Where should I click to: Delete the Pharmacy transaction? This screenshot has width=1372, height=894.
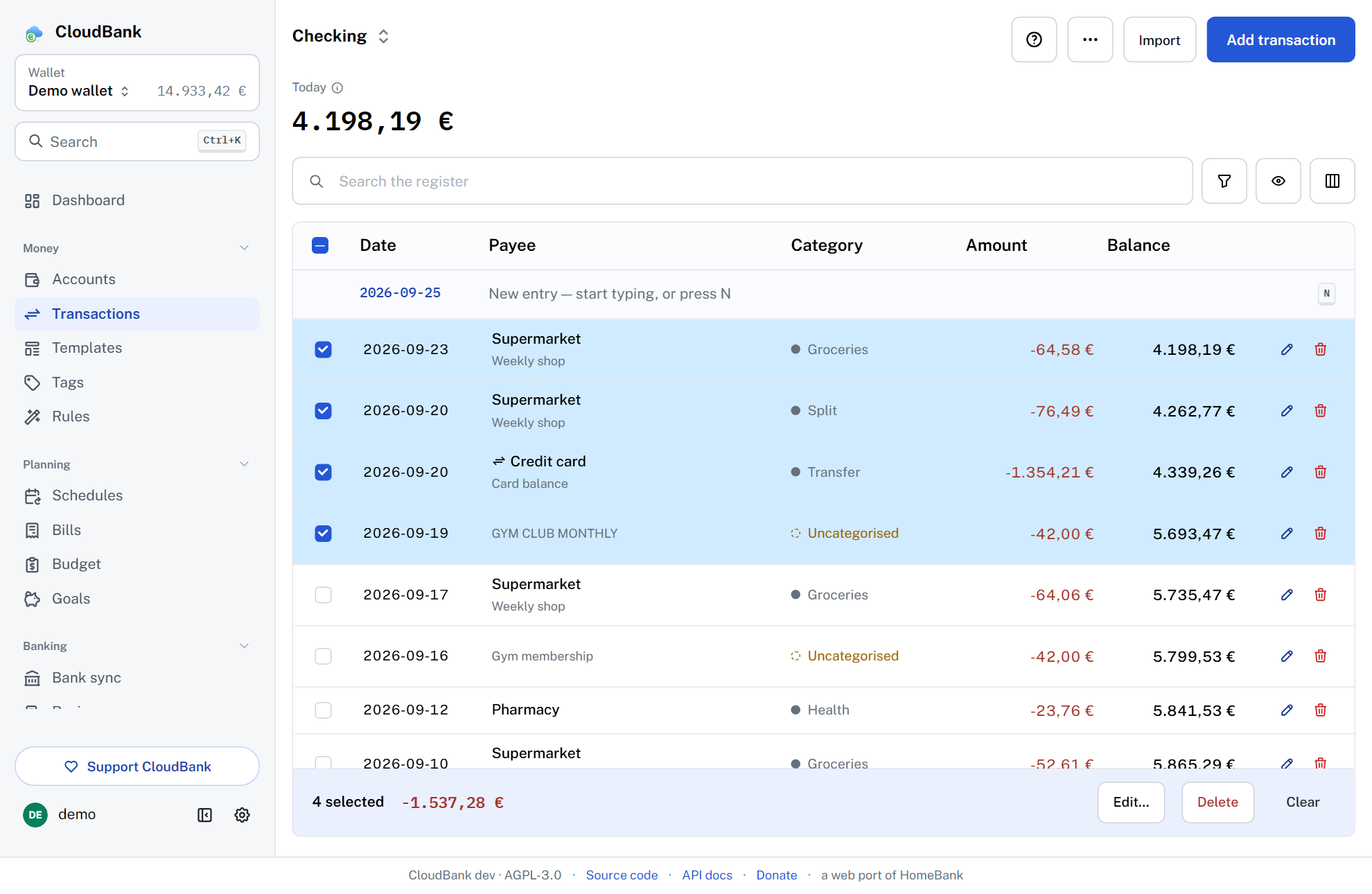(1321, 710)
